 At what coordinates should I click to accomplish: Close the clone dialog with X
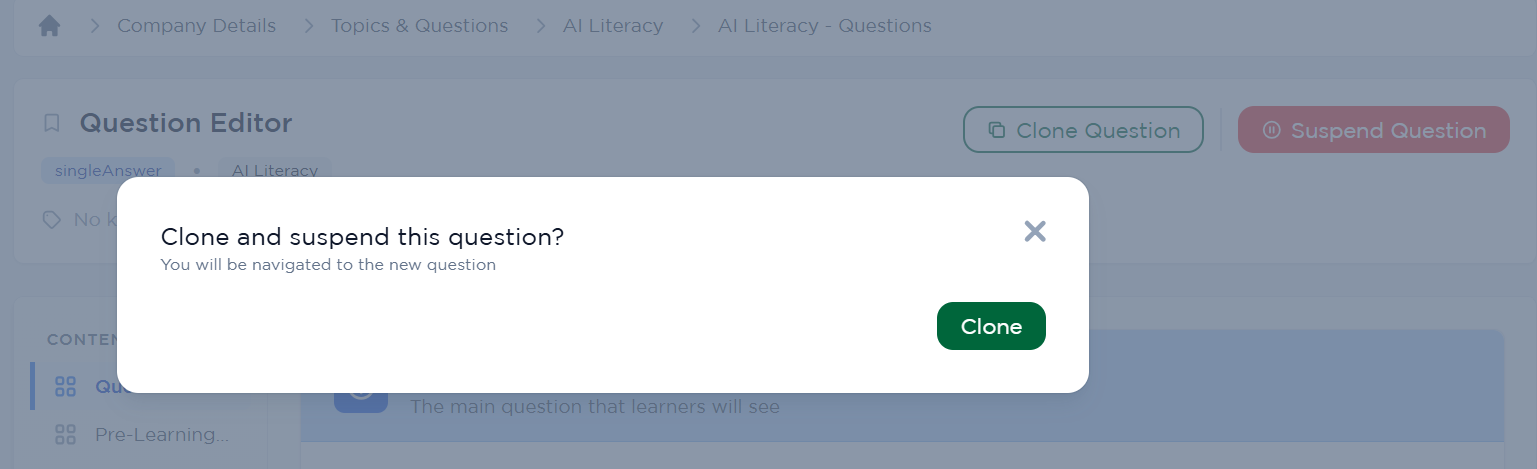[1035, 232]
